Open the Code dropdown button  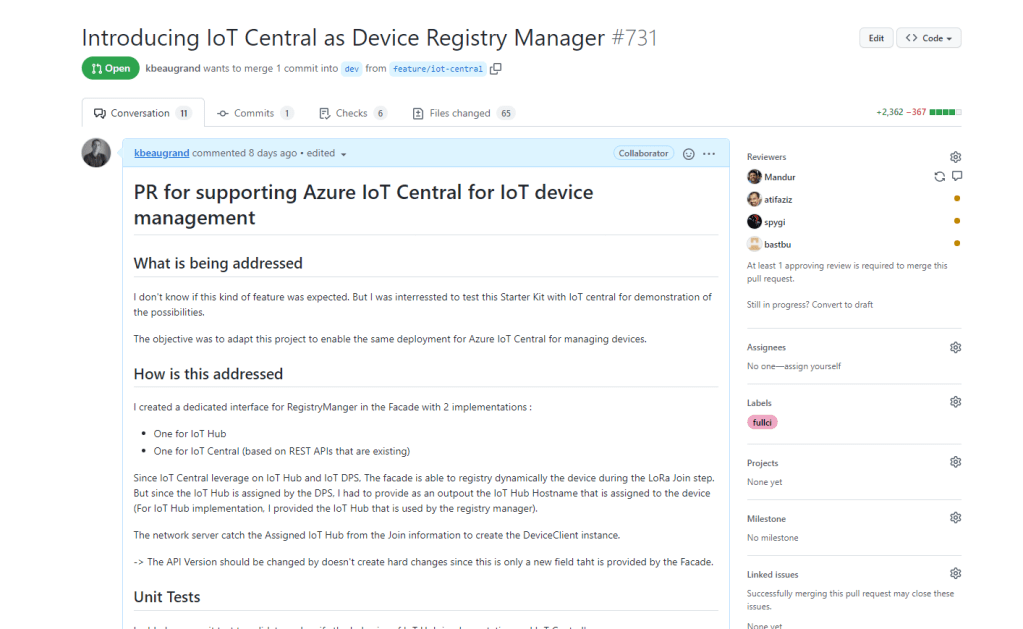pos(928,38)
